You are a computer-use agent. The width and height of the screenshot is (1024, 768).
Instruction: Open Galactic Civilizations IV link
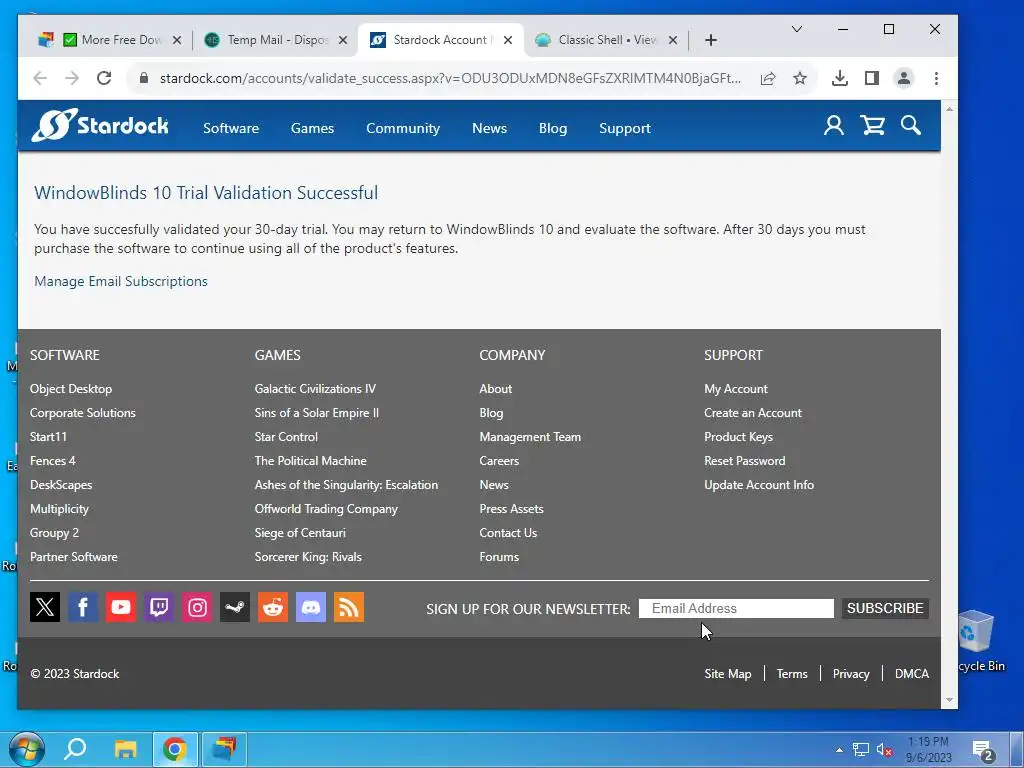(315, 389)
